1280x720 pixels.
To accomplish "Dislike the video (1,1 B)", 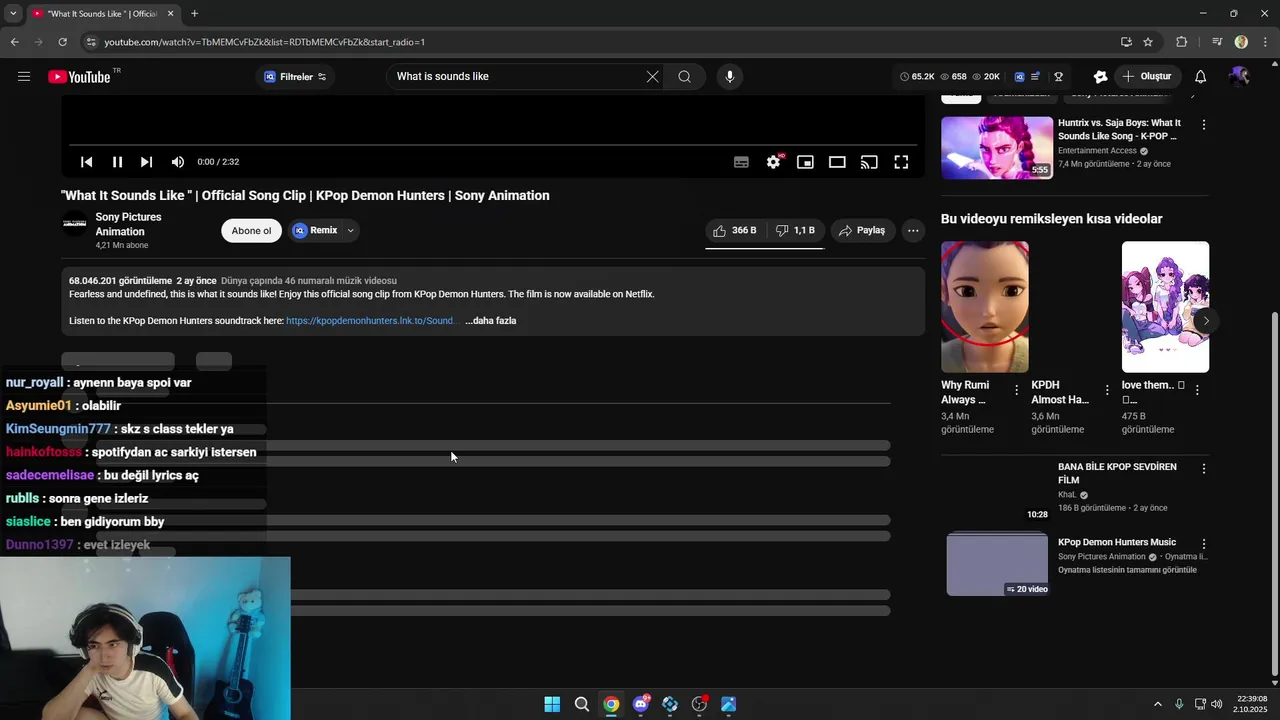I will tap(796, 230).
